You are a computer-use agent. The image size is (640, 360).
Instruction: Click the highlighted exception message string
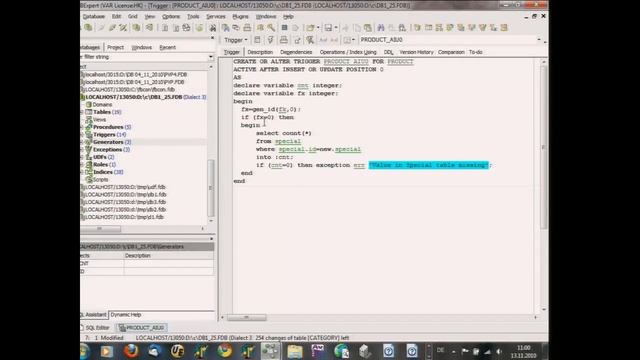pos(429,165)
